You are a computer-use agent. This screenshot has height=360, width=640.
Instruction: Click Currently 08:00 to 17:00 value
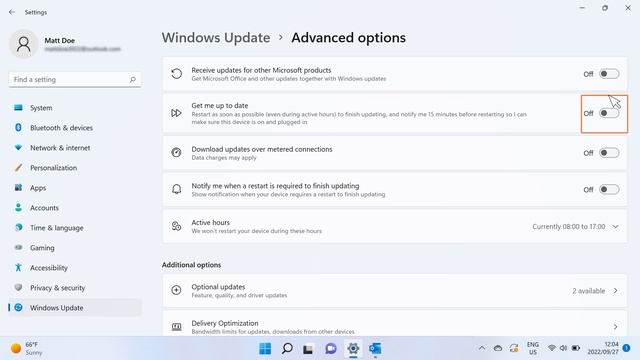coord(569,227)
